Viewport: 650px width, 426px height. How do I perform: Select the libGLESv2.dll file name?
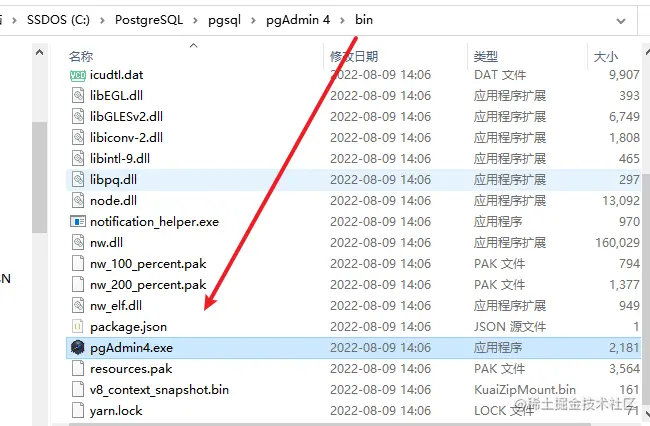click(x=126, y=116)
